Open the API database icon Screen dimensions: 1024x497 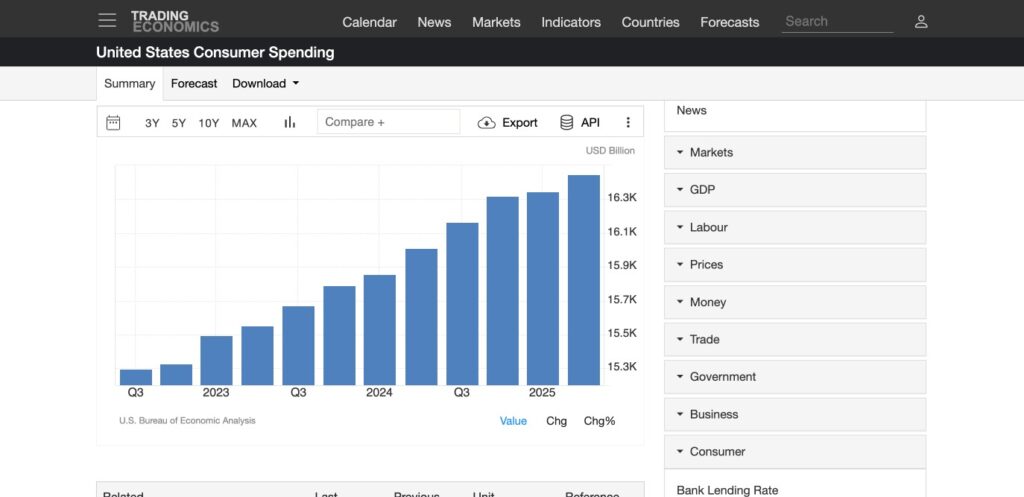[567, 122]
